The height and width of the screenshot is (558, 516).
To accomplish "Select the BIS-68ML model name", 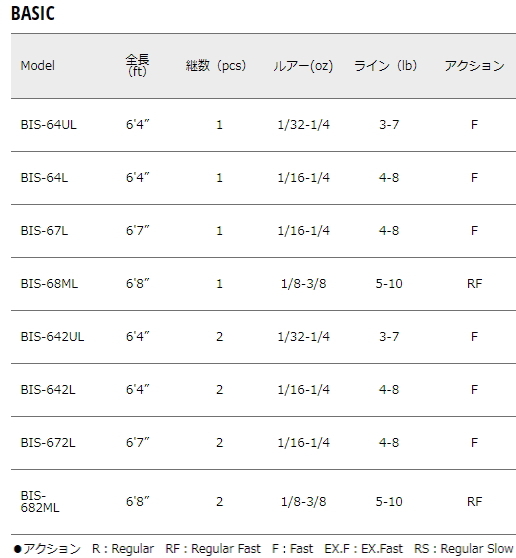I will tap(49, 284).
